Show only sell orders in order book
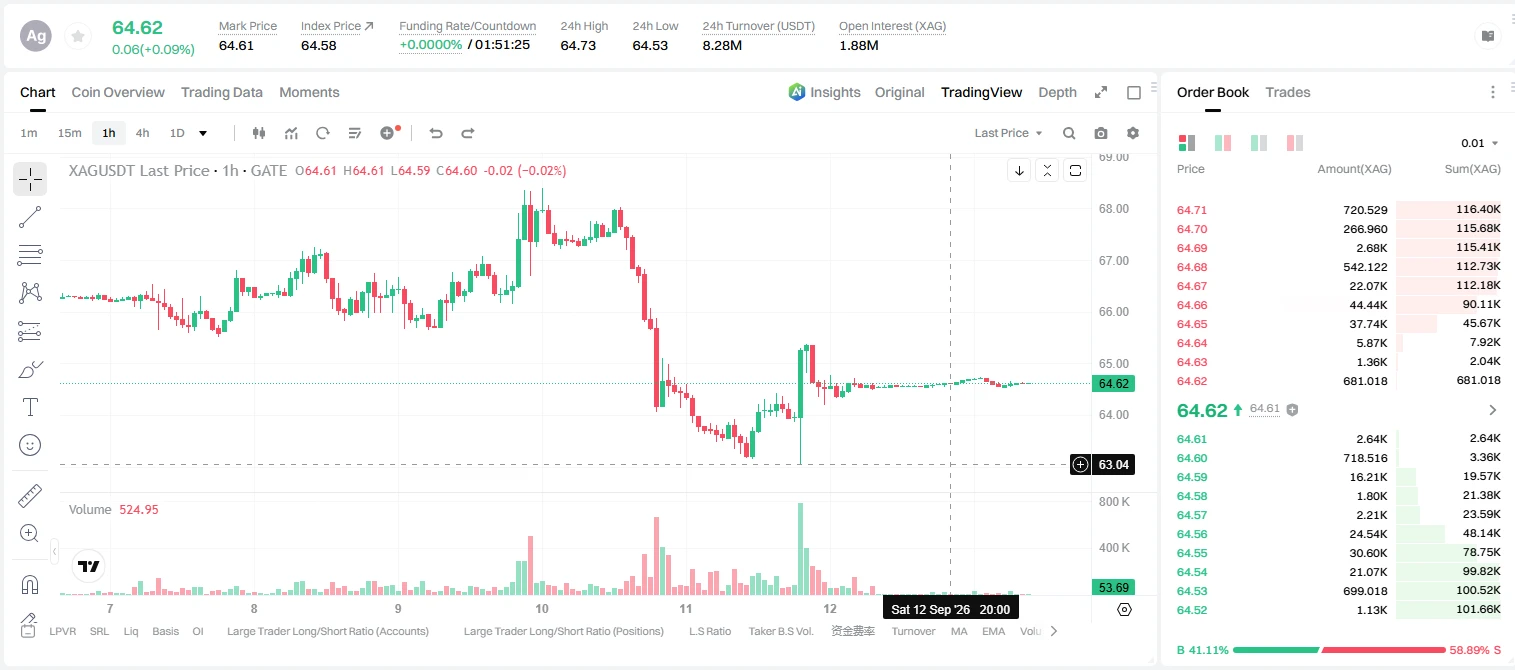 click(x=1295, y=143)
